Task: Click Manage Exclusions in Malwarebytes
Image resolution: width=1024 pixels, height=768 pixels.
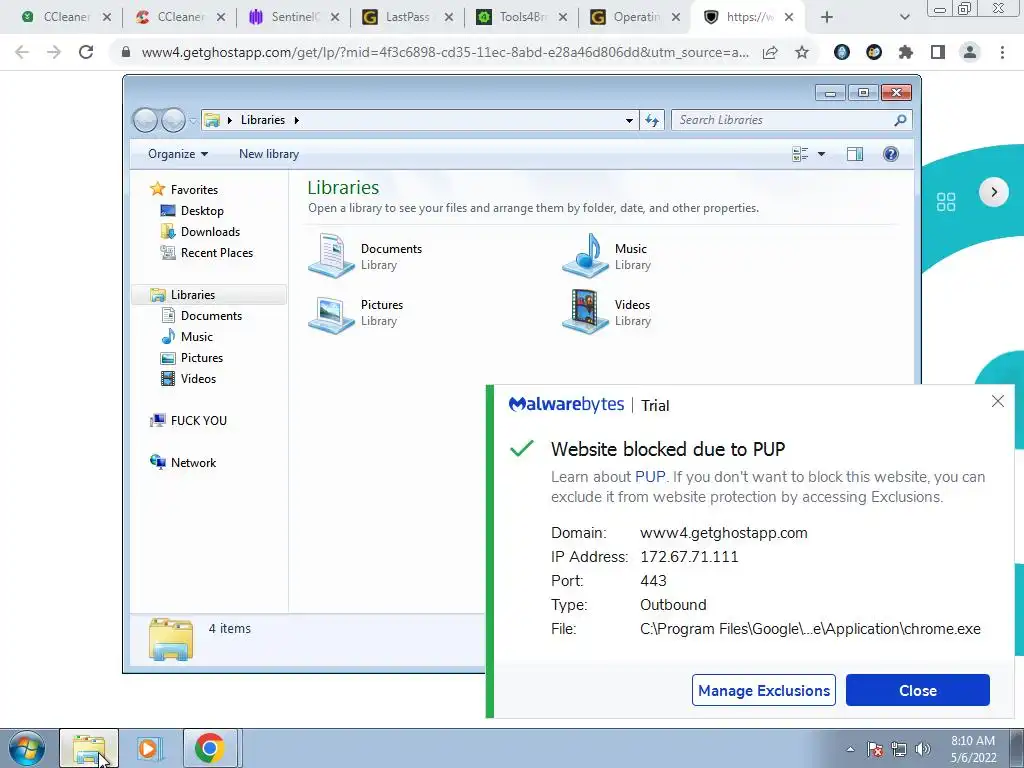Action: pos(763,690)
